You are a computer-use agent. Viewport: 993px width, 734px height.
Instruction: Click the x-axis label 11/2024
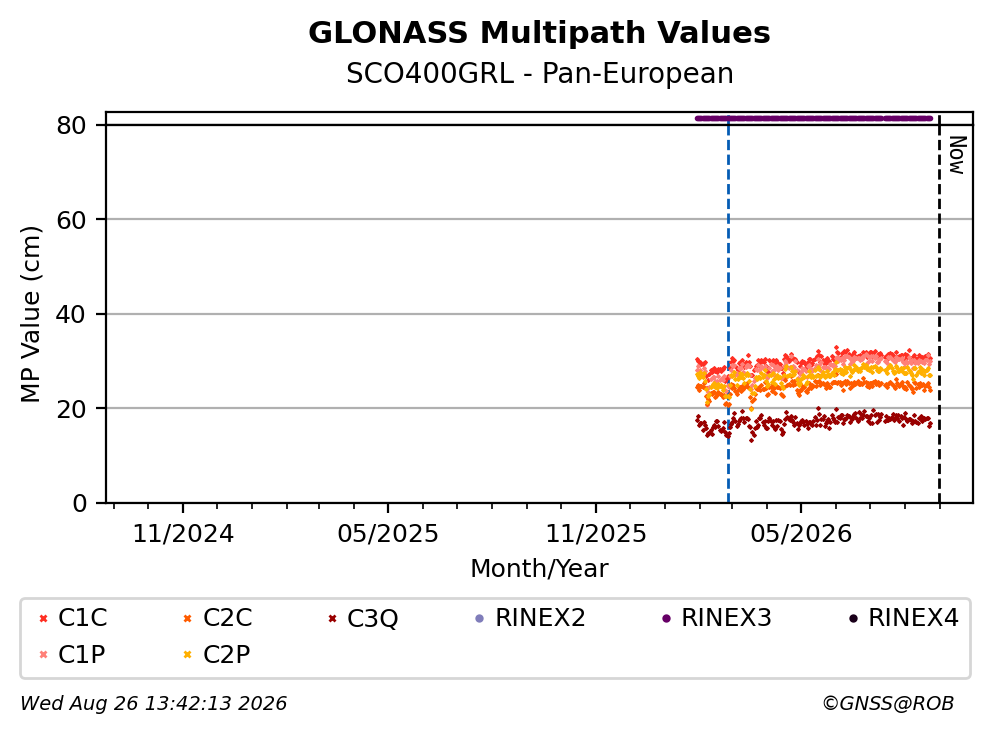183,534
